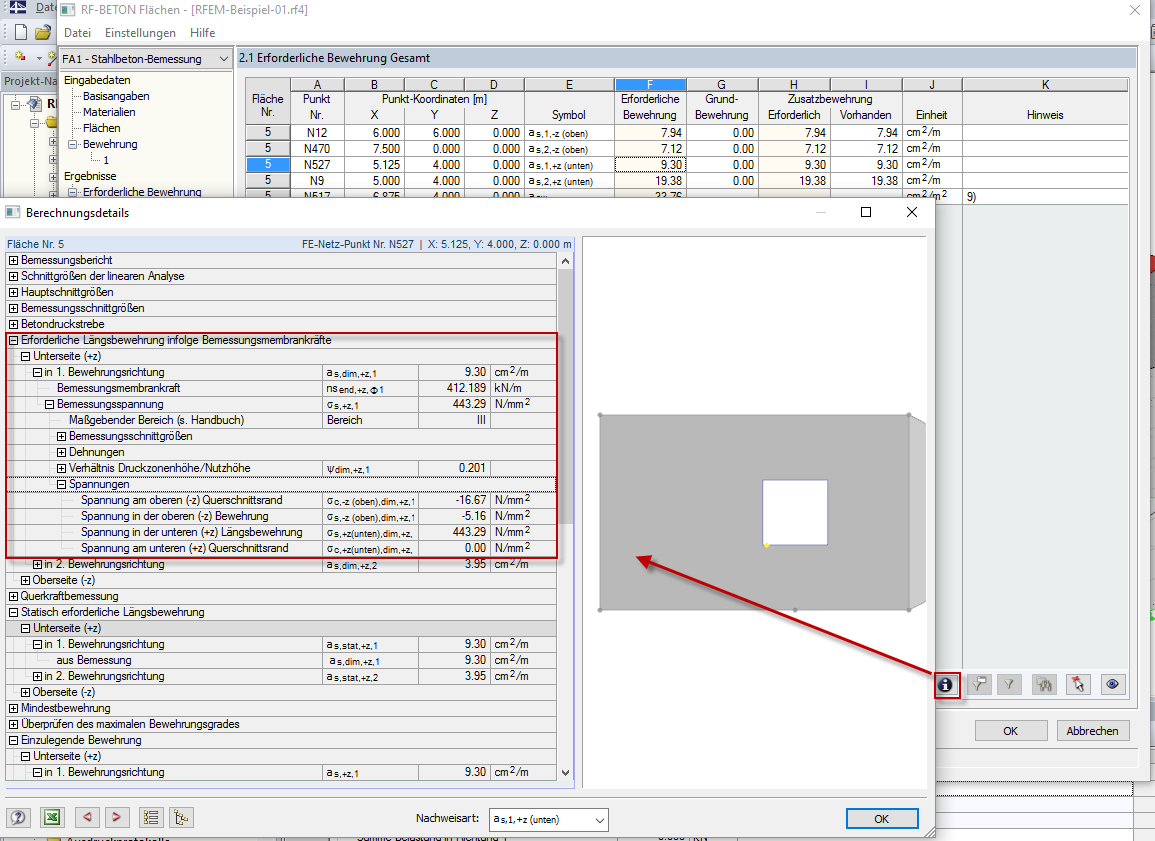Click the binoculars search icon
This screenshot has width=1155, height=841.
1044,685
